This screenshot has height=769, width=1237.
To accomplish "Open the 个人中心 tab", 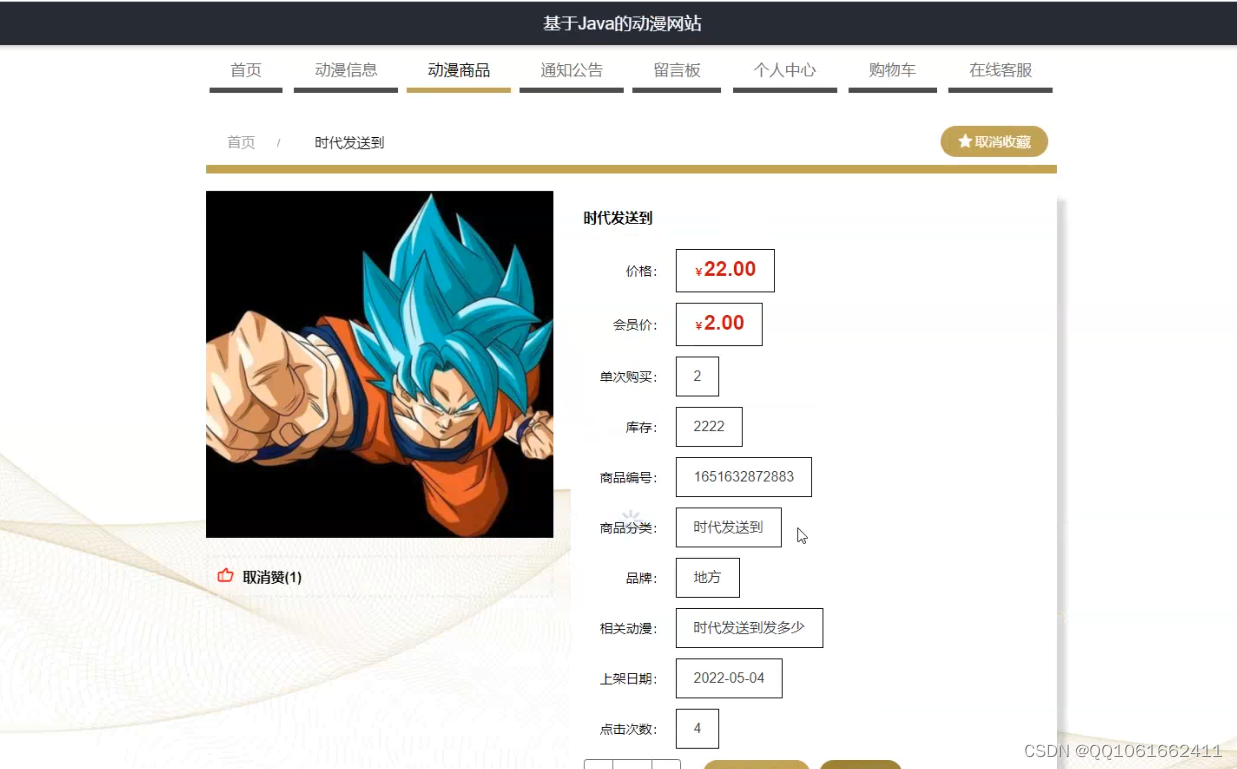I will [785, 70].
